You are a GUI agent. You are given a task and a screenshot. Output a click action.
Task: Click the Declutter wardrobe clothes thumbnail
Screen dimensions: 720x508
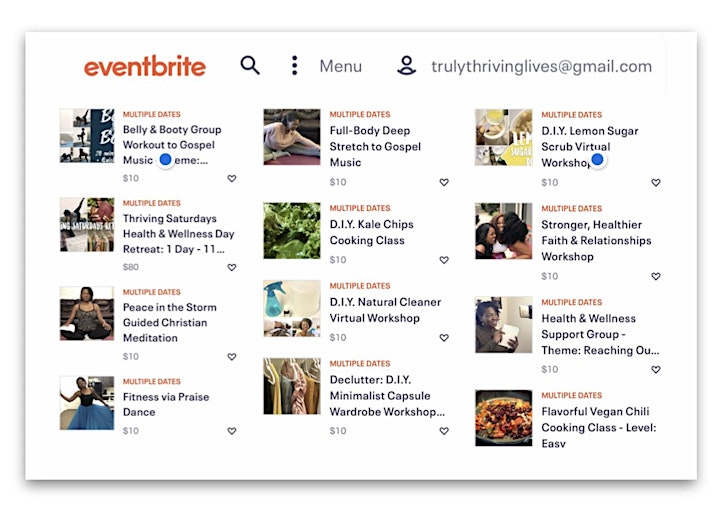tap(292, 386)
